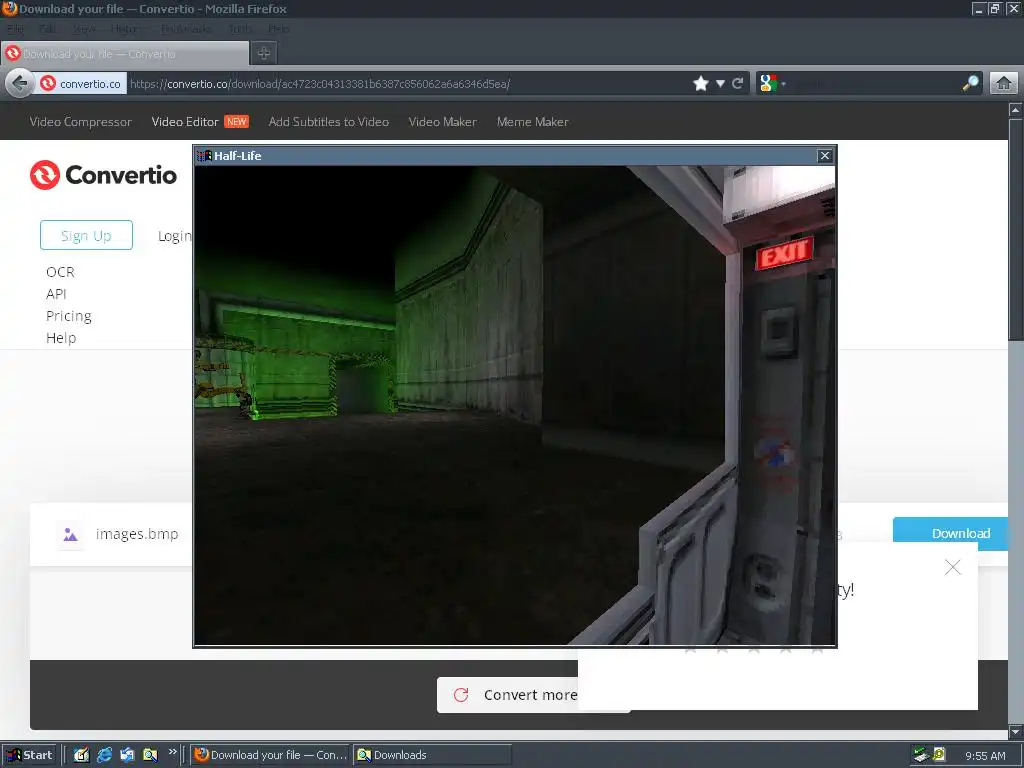Click the vertical scrollbar thumb
The width and height of the screenshot is (1024, 768).
(x=1016, y=229)
